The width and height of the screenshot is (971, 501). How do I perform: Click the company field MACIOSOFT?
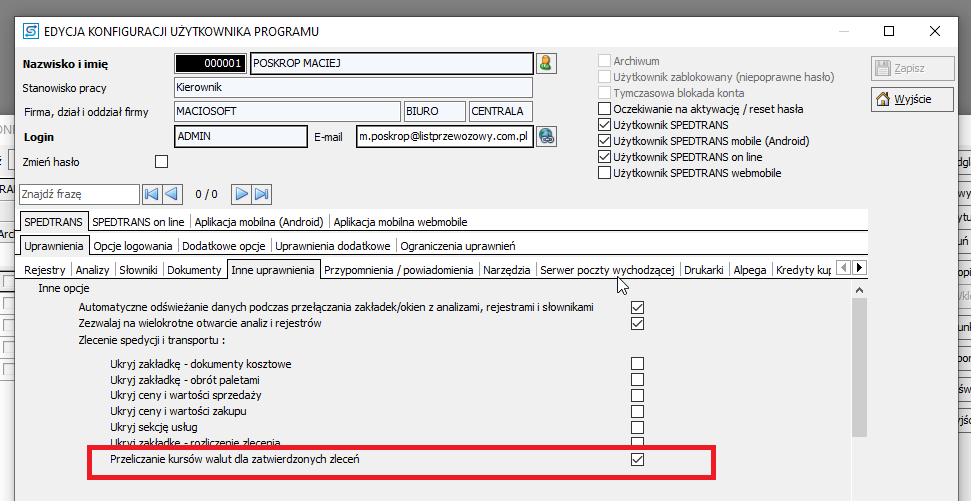287,111
